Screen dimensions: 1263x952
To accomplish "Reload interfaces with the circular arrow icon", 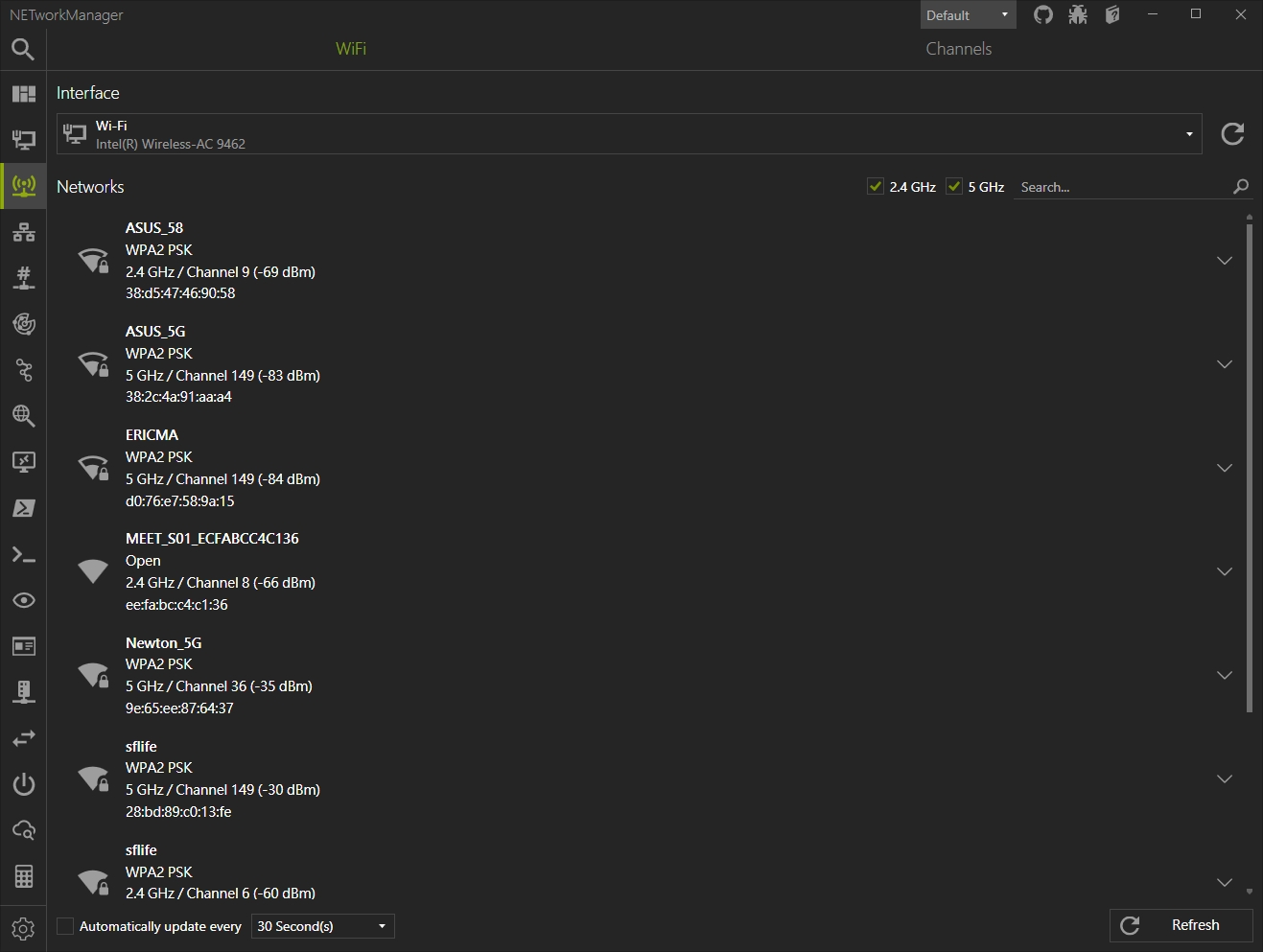I will [1232, 134].
